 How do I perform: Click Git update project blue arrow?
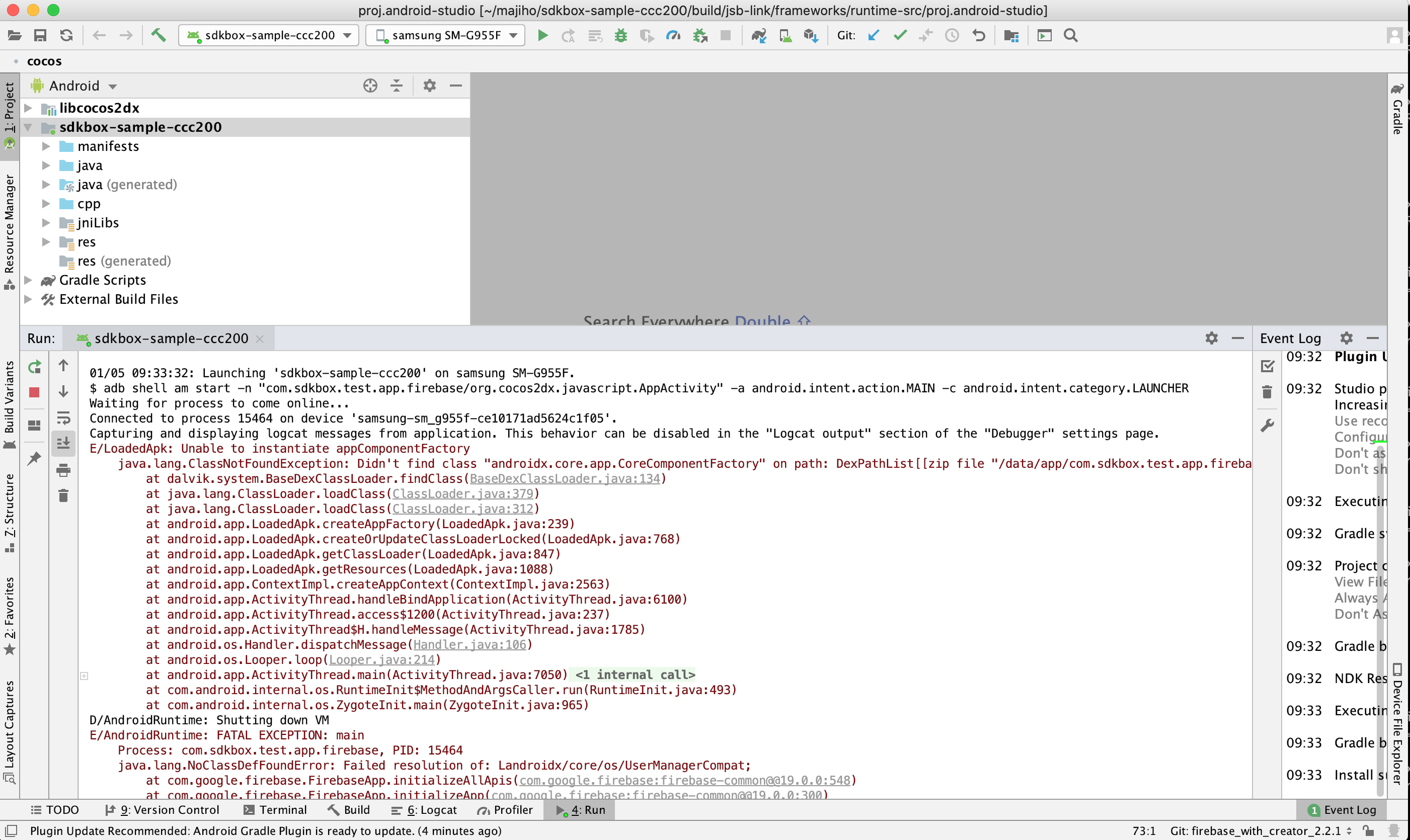tap(873, 36)
